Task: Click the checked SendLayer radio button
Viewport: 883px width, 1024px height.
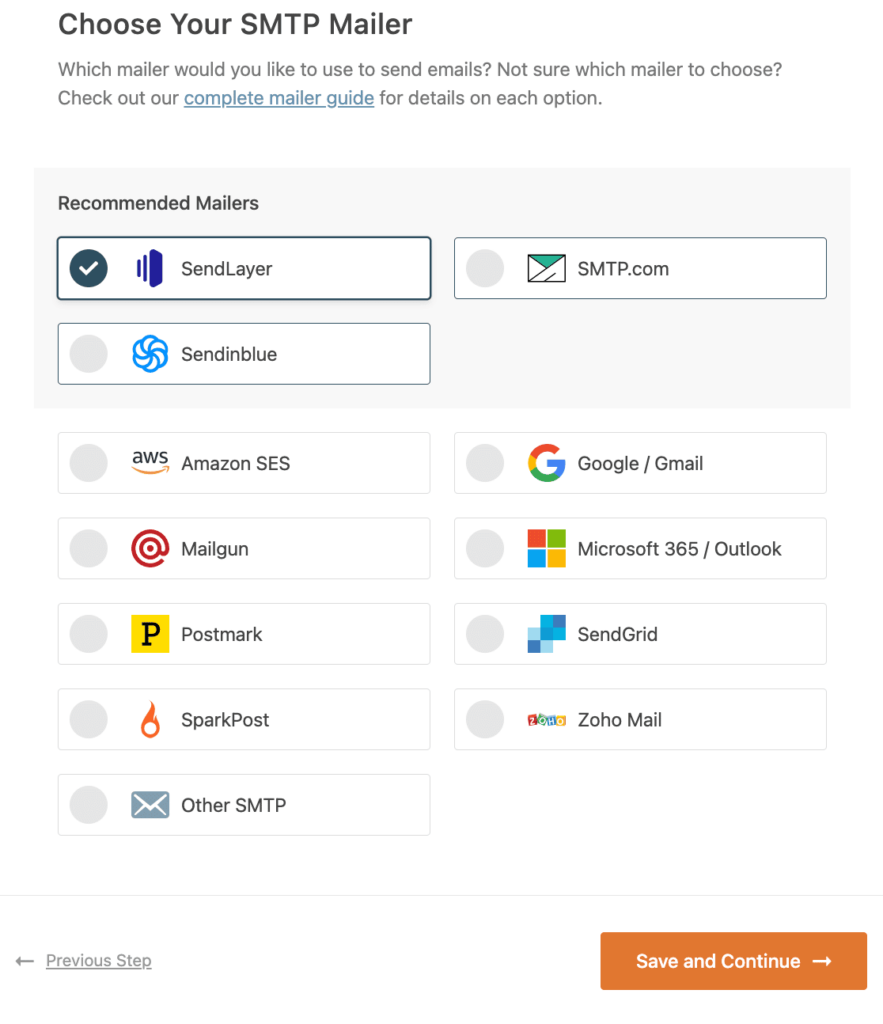Action: [89, 268]
